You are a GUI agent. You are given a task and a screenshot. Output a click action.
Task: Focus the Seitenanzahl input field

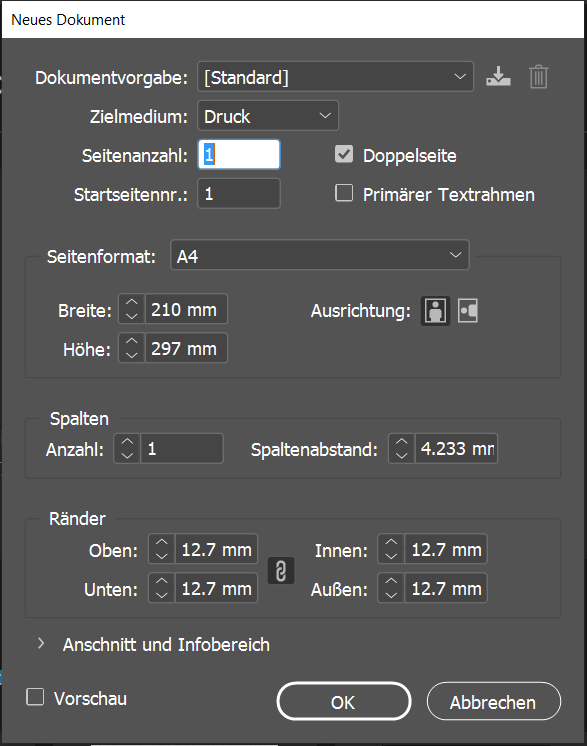click(x=239, y=155)
